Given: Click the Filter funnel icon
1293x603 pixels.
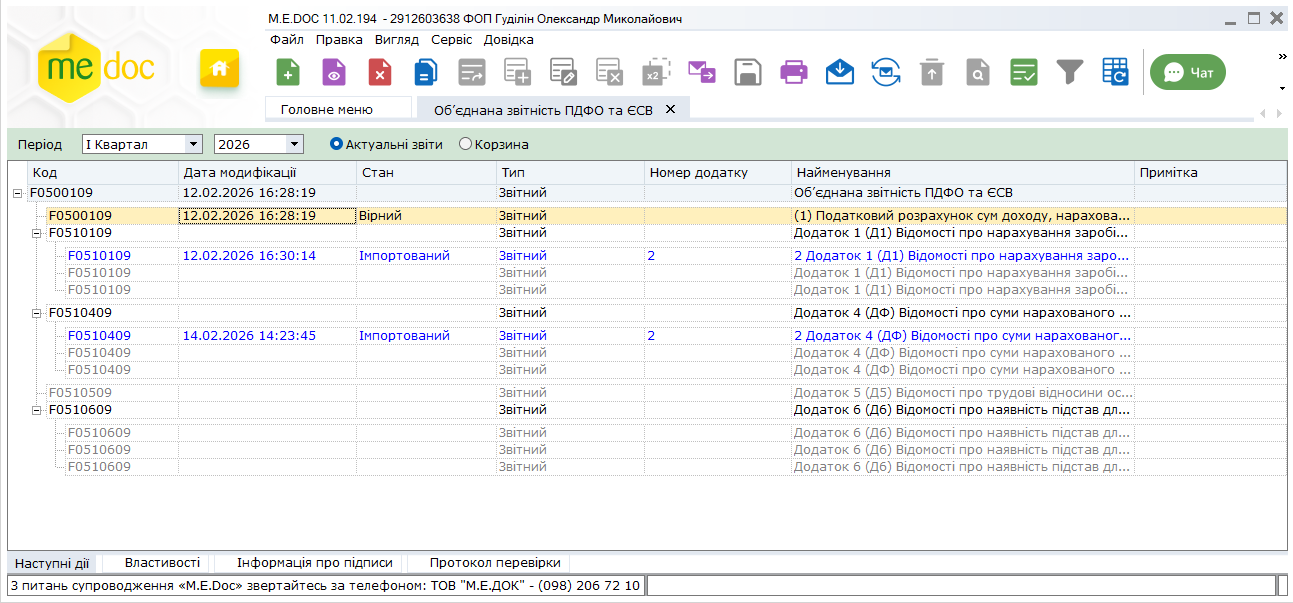Looking at the screenshot, I should click(x=1070, y=72).
